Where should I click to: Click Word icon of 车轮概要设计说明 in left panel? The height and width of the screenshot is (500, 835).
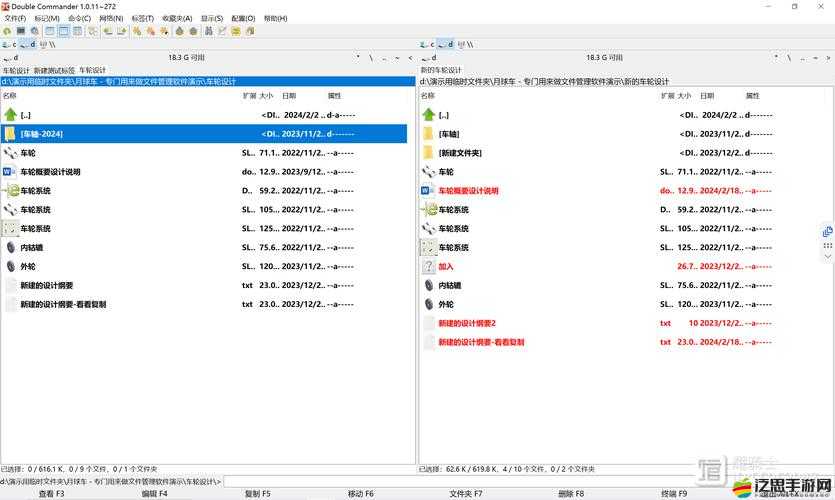[9, 172]
